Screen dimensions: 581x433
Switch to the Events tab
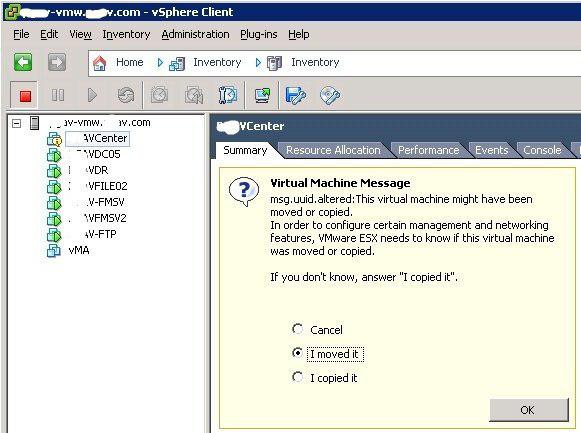click(491, 150)
